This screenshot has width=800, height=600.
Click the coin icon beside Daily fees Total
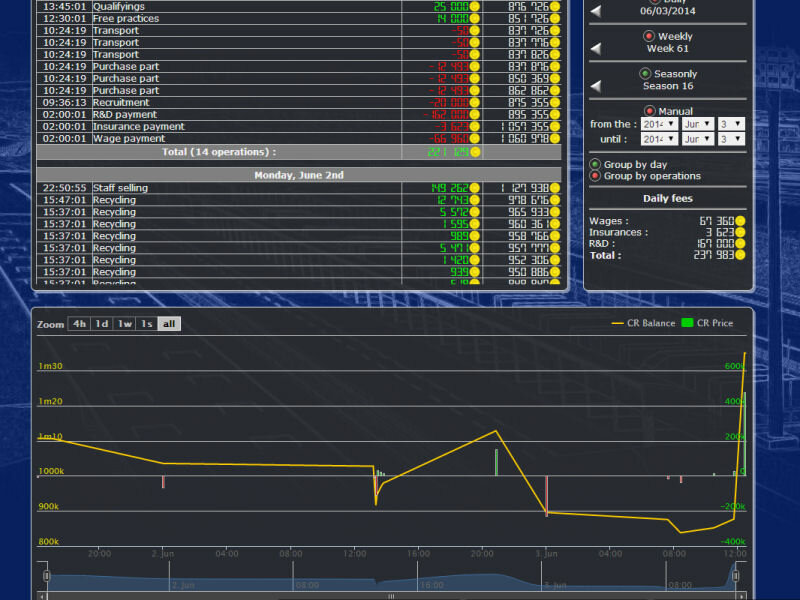741,256
